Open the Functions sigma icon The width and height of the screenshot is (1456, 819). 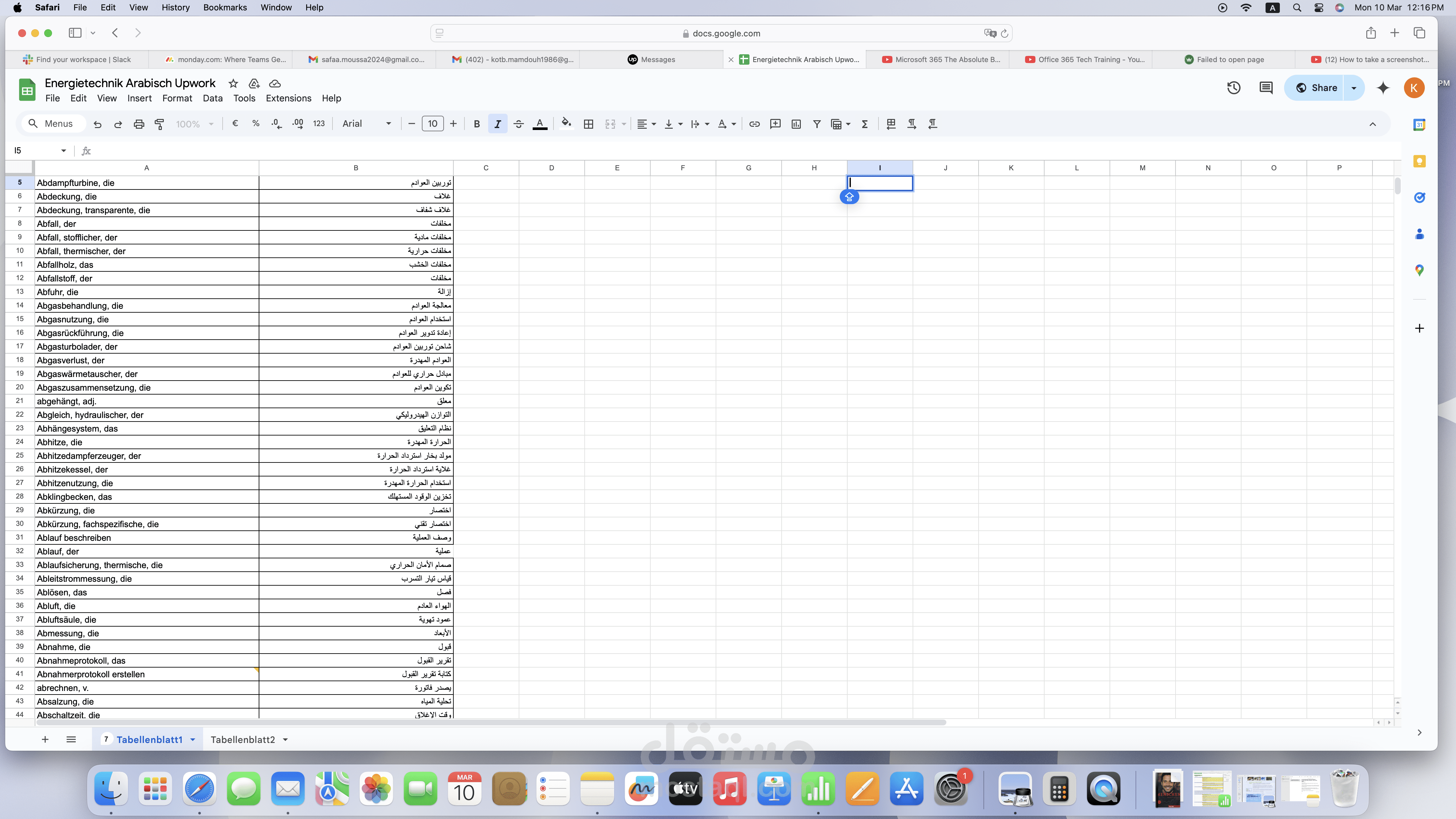coord(864,124)
